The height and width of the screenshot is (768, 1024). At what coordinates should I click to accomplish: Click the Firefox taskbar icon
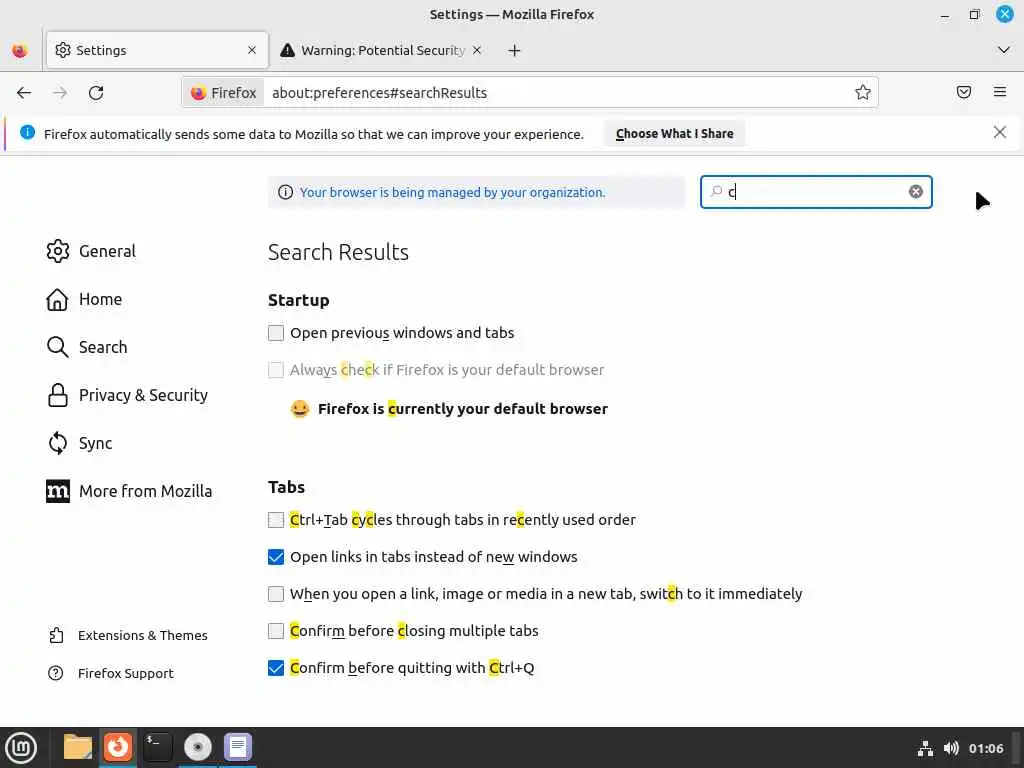tap(118, 747)
